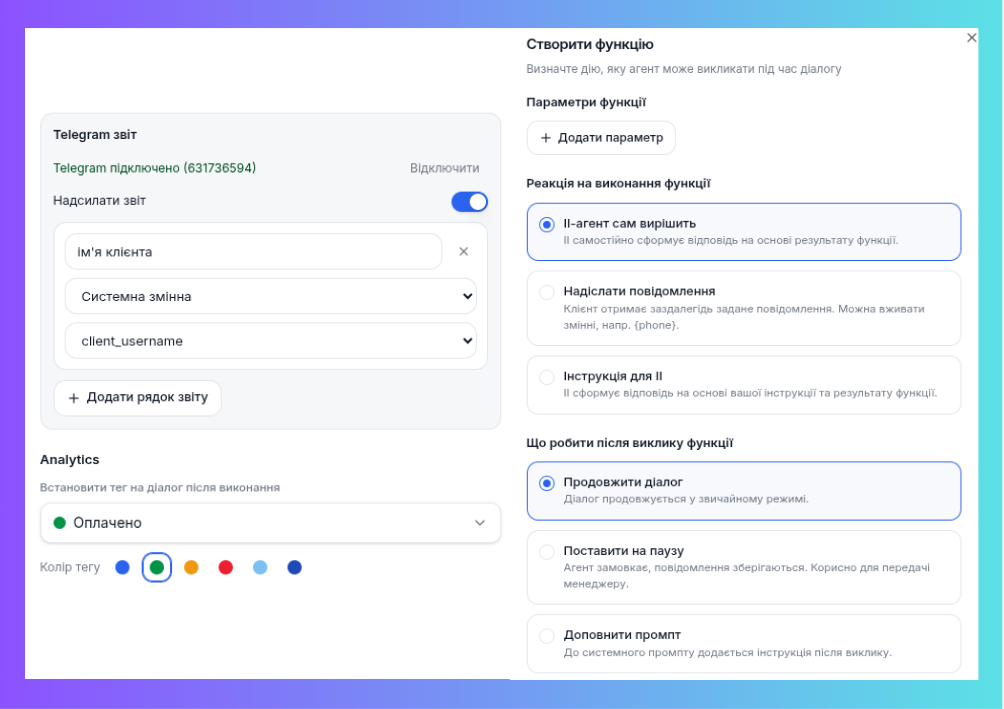The width and height of the screenshot is (1004, 709).
Task: Select Продовжити діалог radio option
Action: tap(744, 491)
